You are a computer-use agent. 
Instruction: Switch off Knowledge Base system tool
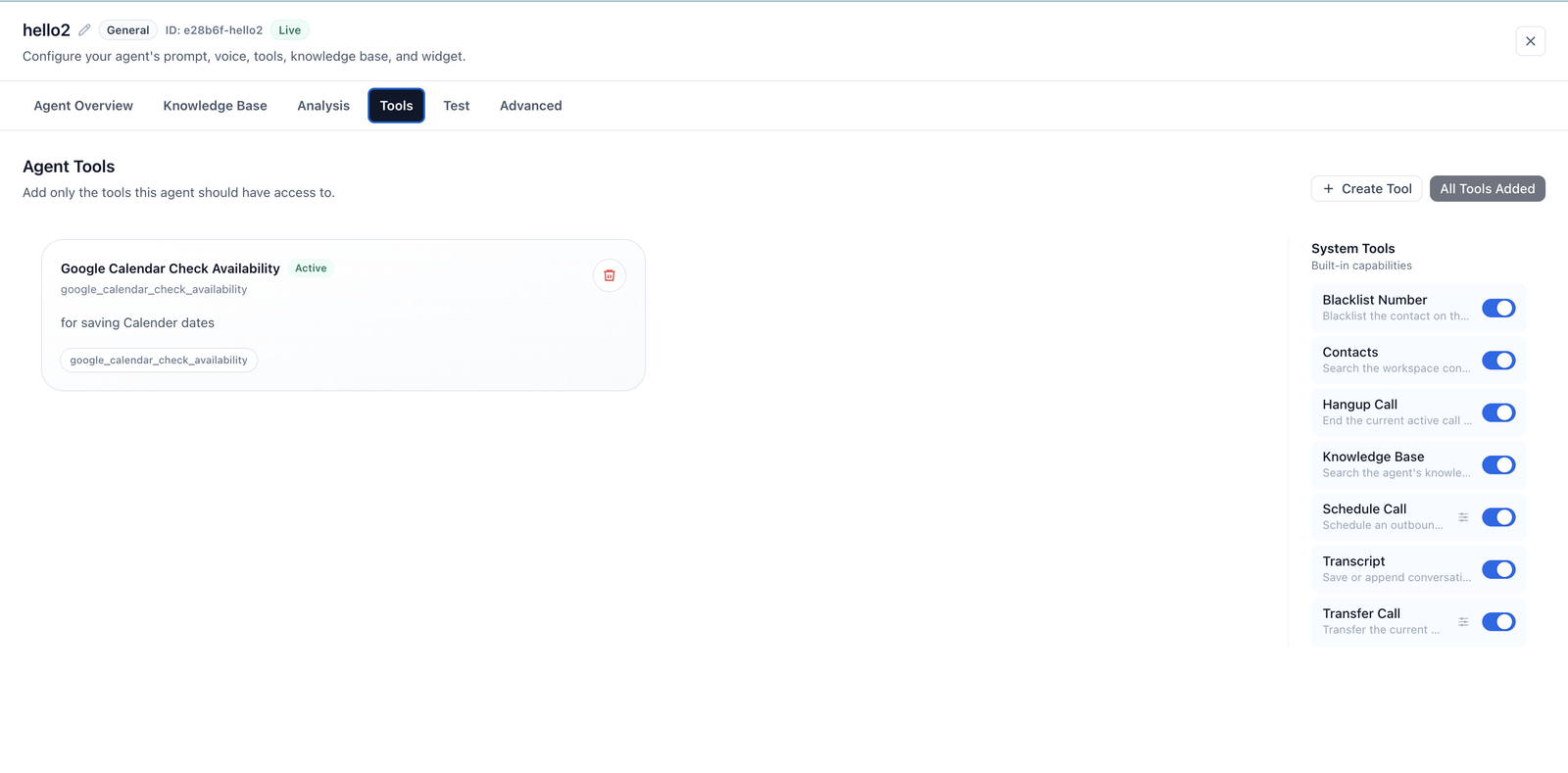pos(1498,465)
